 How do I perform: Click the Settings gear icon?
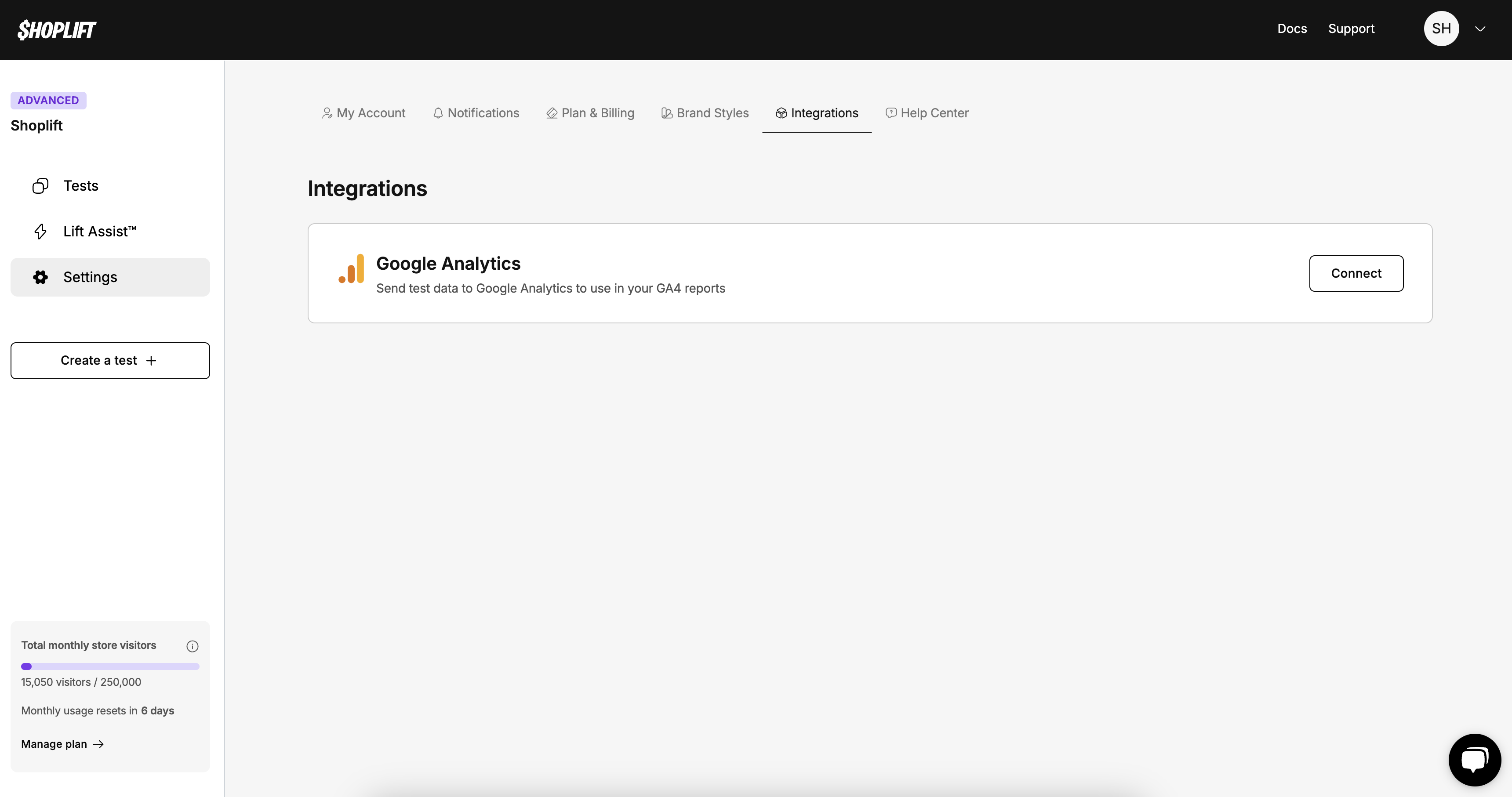pos(40,277)
